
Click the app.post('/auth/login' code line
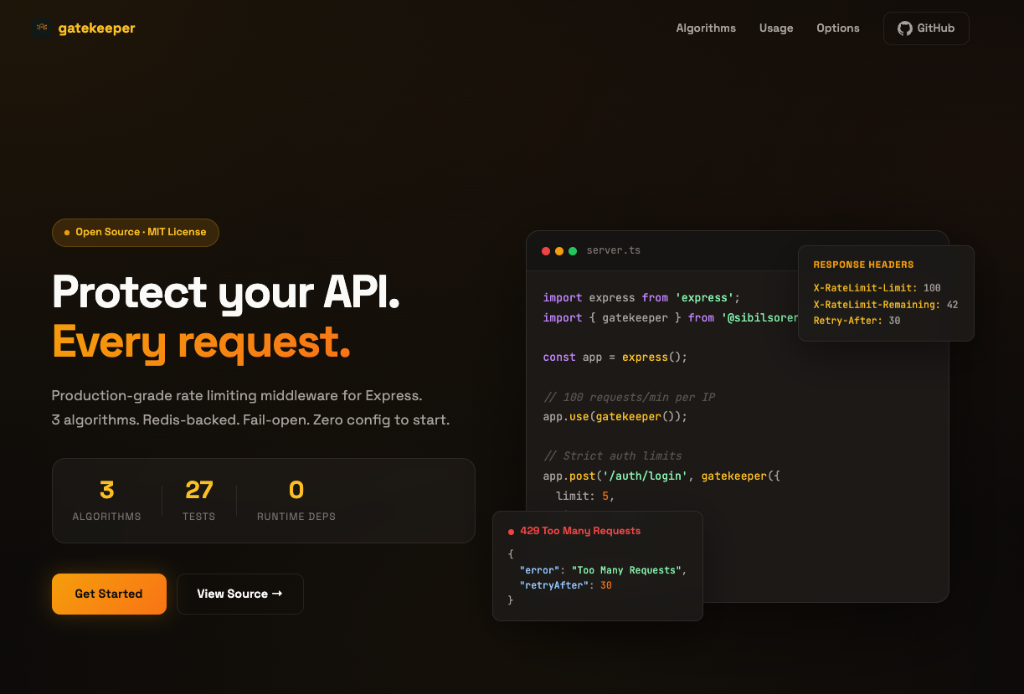[x=662, y=476]
